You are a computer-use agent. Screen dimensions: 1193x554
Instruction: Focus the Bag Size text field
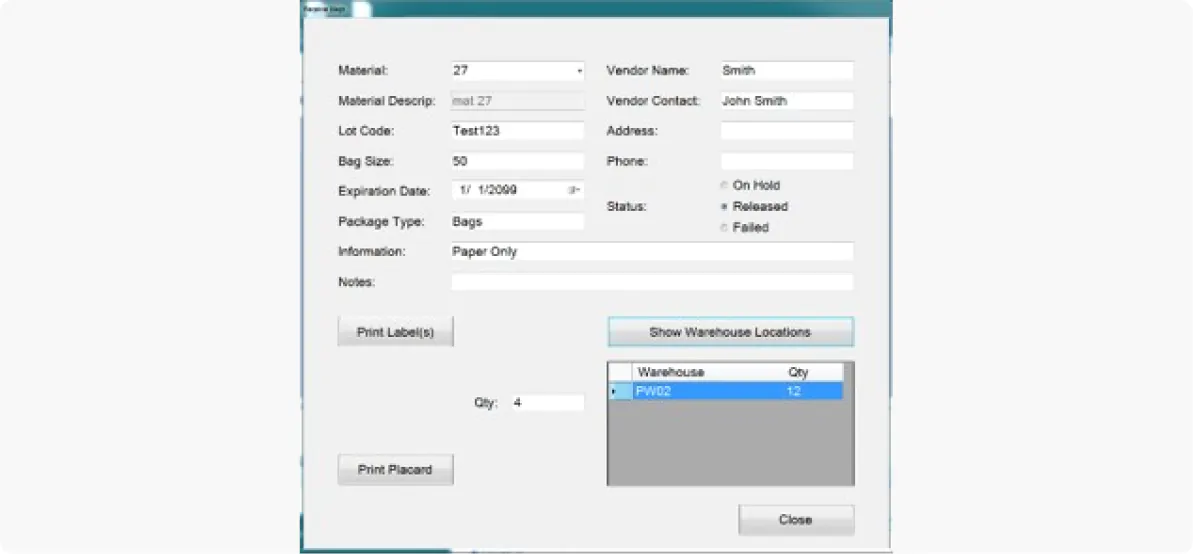[517, 161]
